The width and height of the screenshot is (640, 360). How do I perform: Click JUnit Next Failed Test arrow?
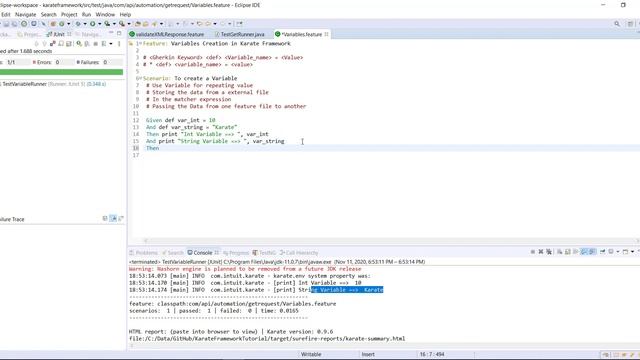37,44
